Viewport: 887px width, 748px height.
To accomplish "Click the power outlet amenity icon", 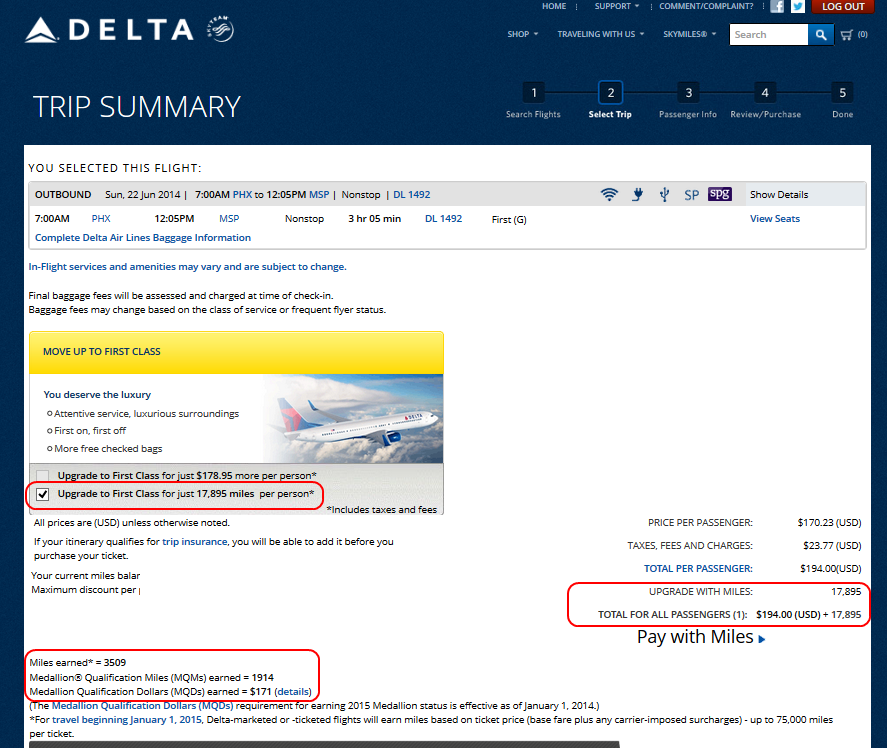I will coord(637,194).
